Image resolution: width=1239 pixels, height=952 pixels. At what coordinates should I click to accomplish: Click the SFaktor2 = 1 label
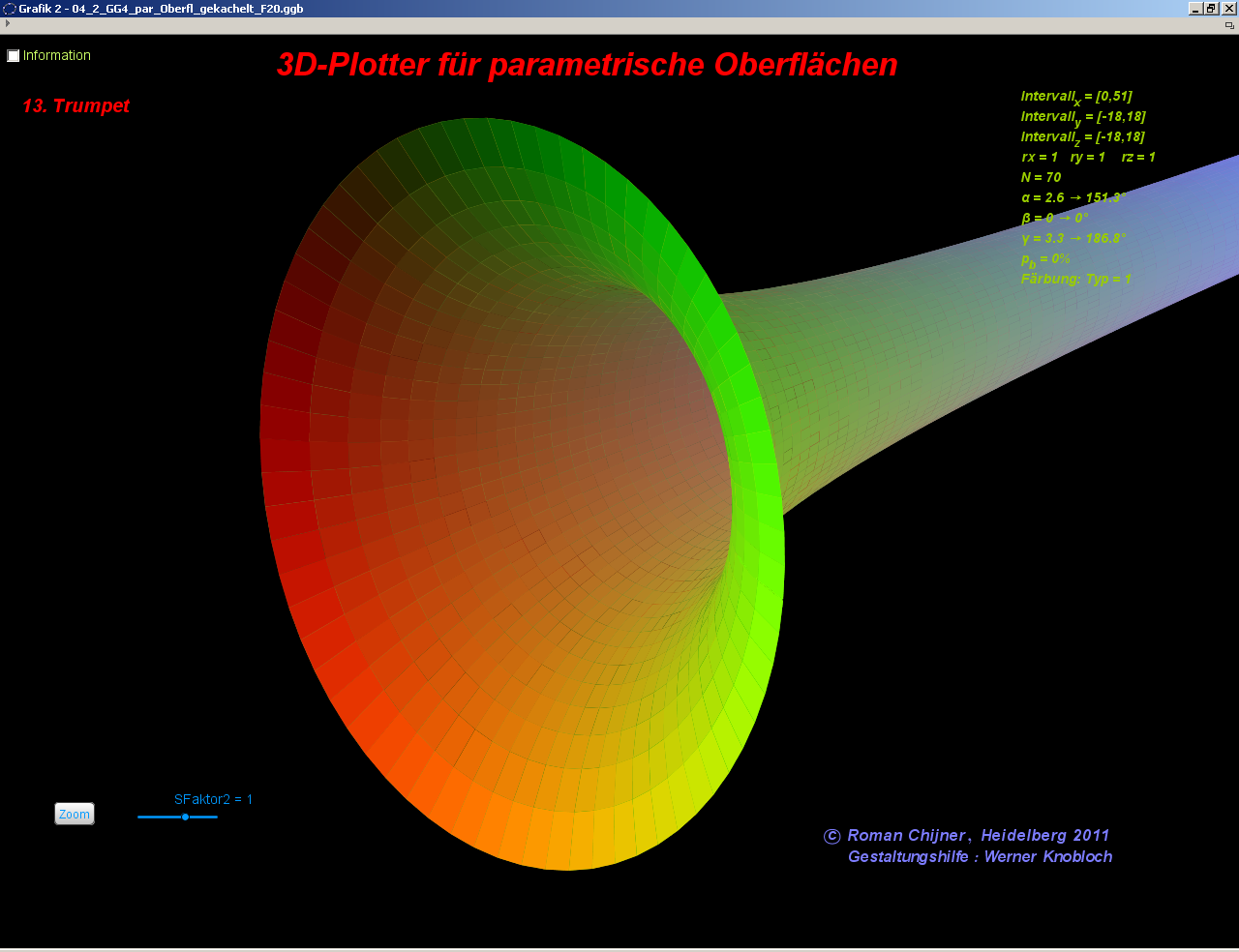[x=213, y=799]
